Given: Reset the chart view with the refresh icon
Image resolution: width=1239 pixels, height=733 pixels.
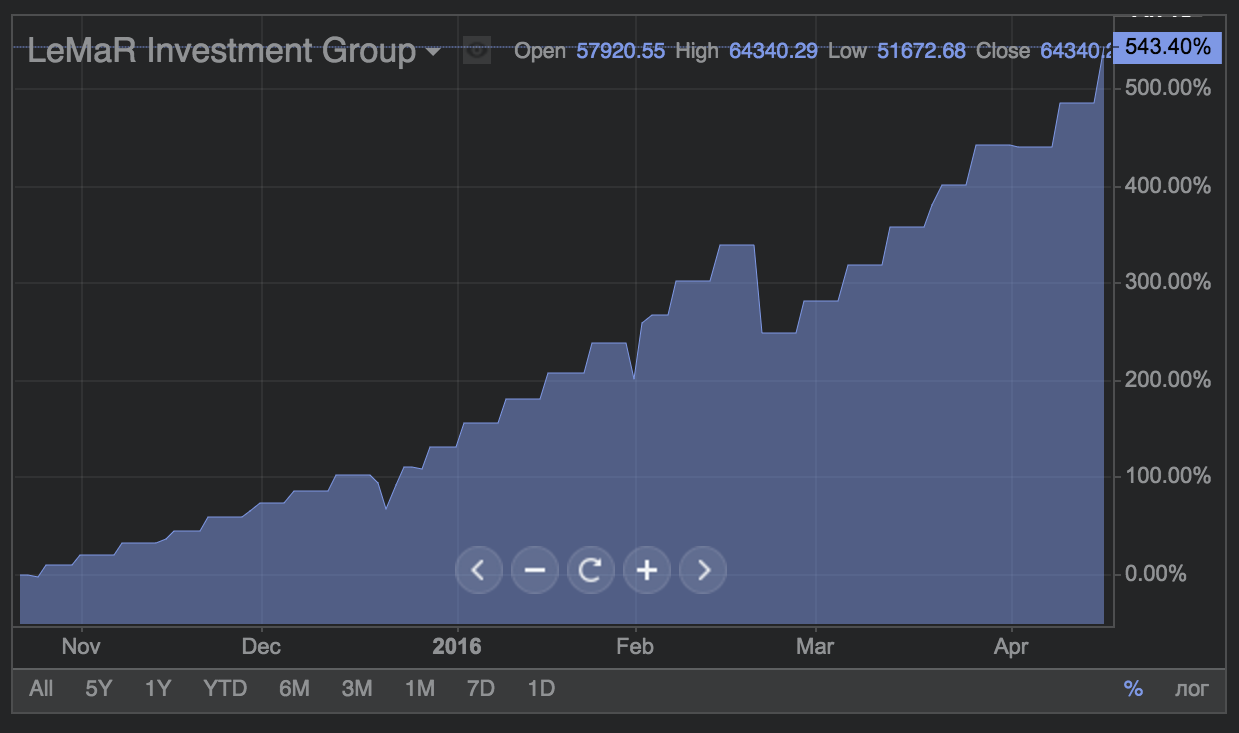Looking at the screenshot, I should tap(590, 570).
